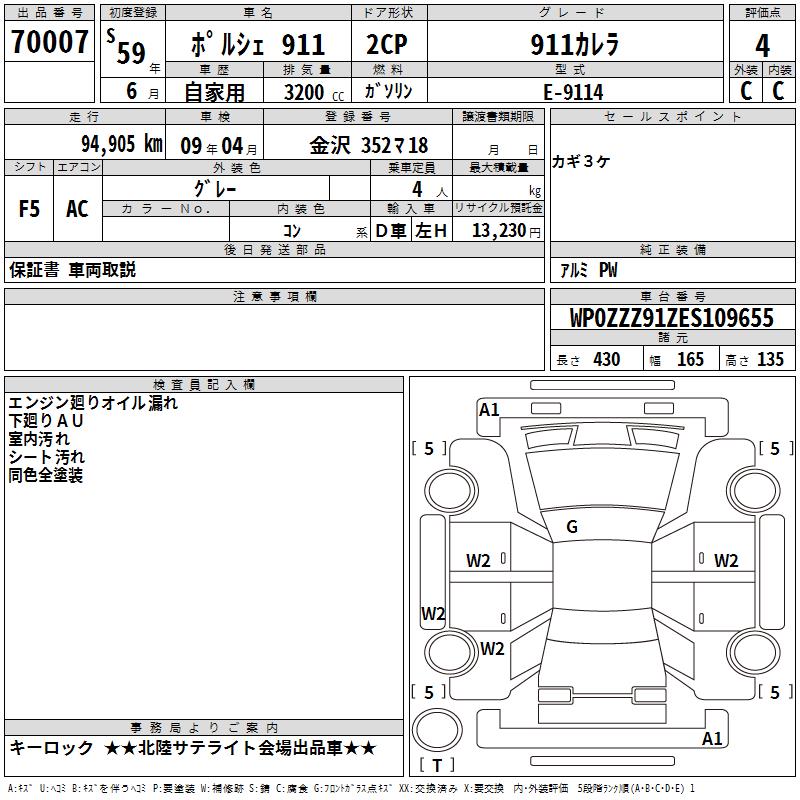Select the spare tire circle marked T
Image resolution: width=800 pixels, height=800 pixels.
click(x=437, y=730)
